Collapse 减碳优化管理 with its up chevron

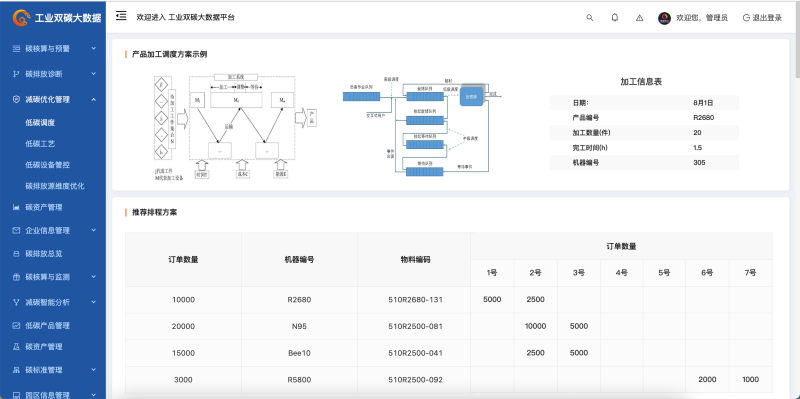pos(93,99)
